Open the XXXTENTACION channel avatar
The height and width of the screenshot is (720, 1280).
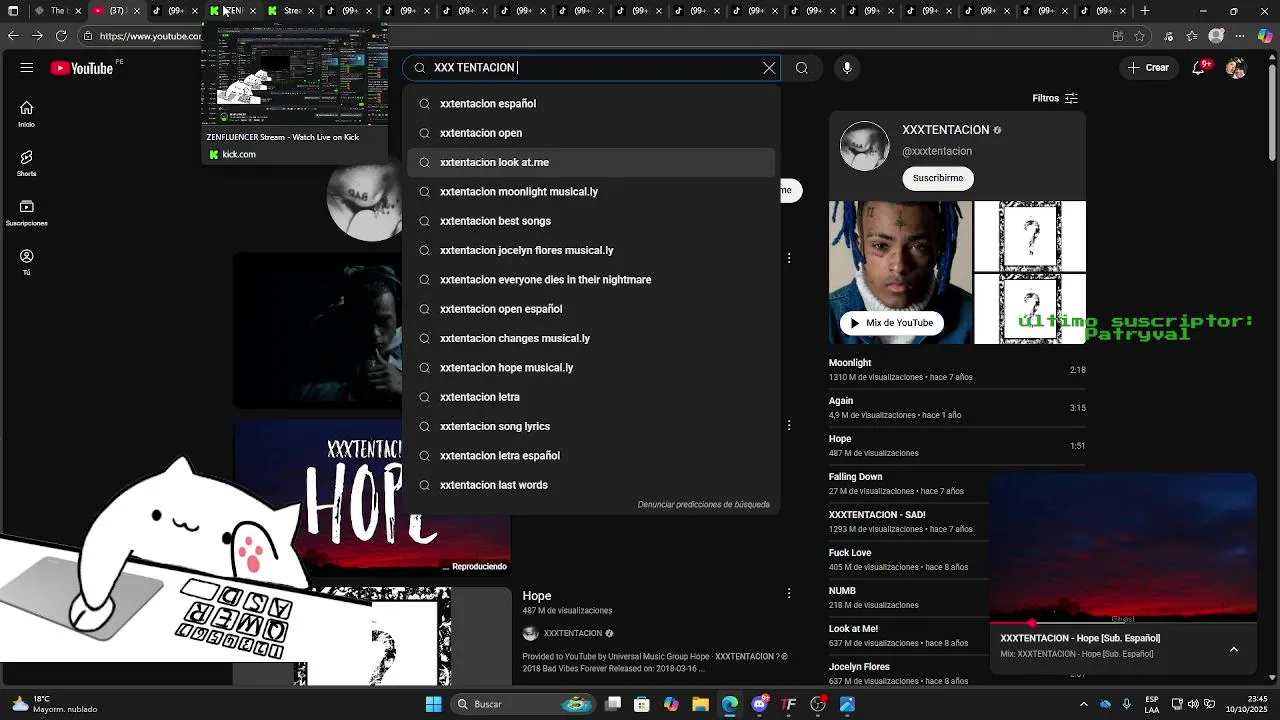point(864,146)
